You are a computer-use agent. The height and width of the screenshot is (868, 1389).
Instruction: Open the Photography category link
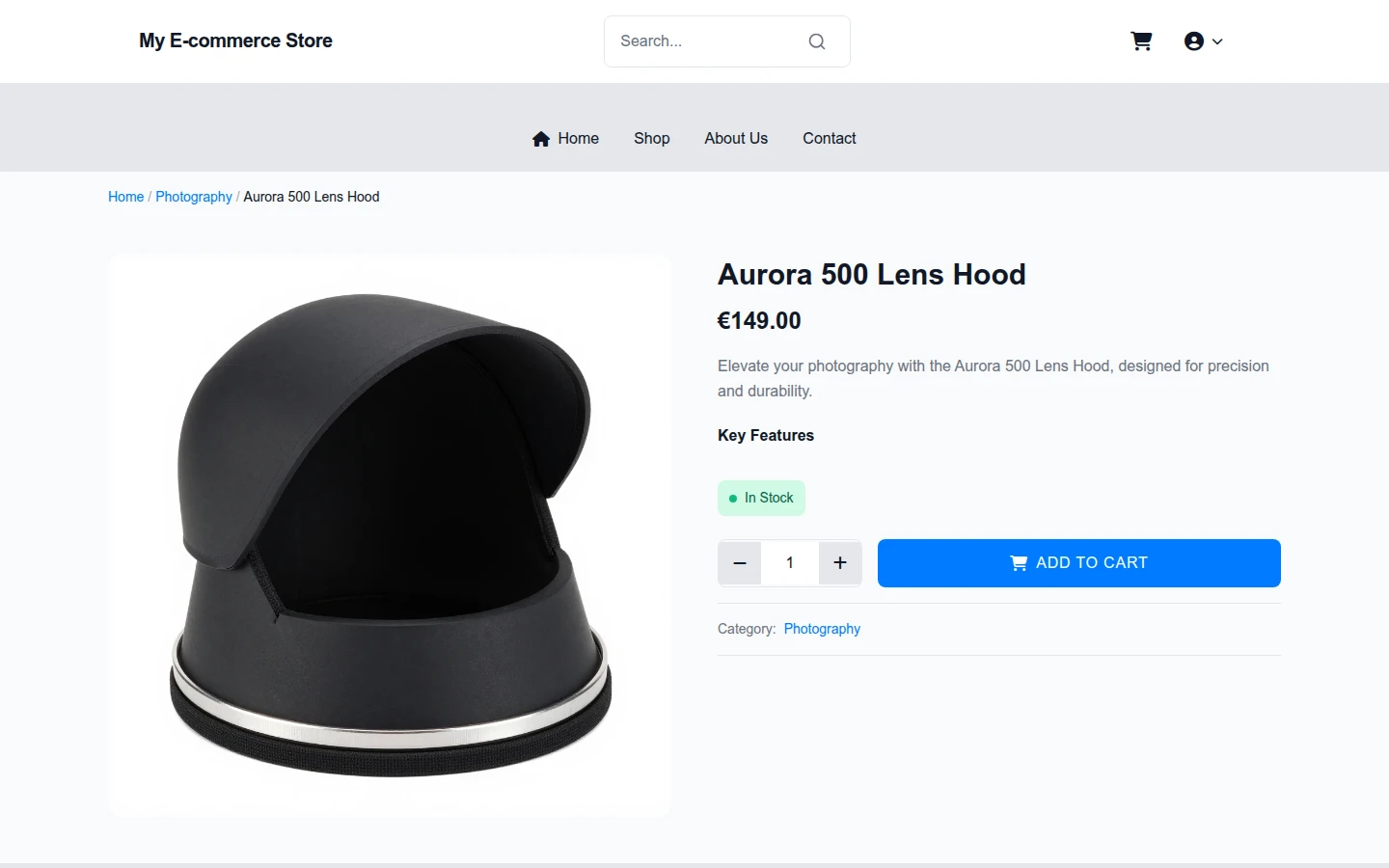[822, 629]
